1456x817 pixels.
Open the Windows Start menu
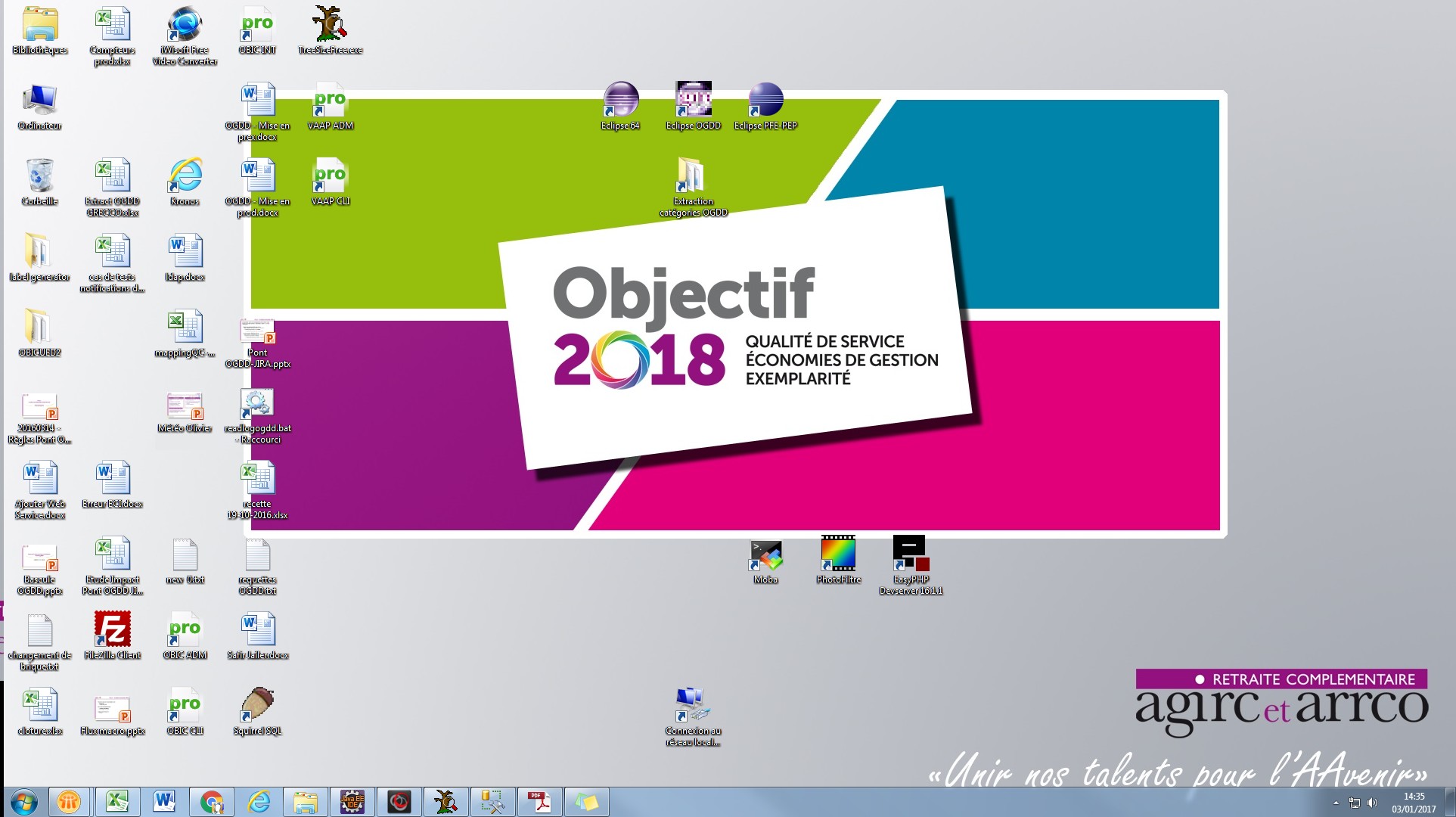pyautogui.click(x=23, y=802)
